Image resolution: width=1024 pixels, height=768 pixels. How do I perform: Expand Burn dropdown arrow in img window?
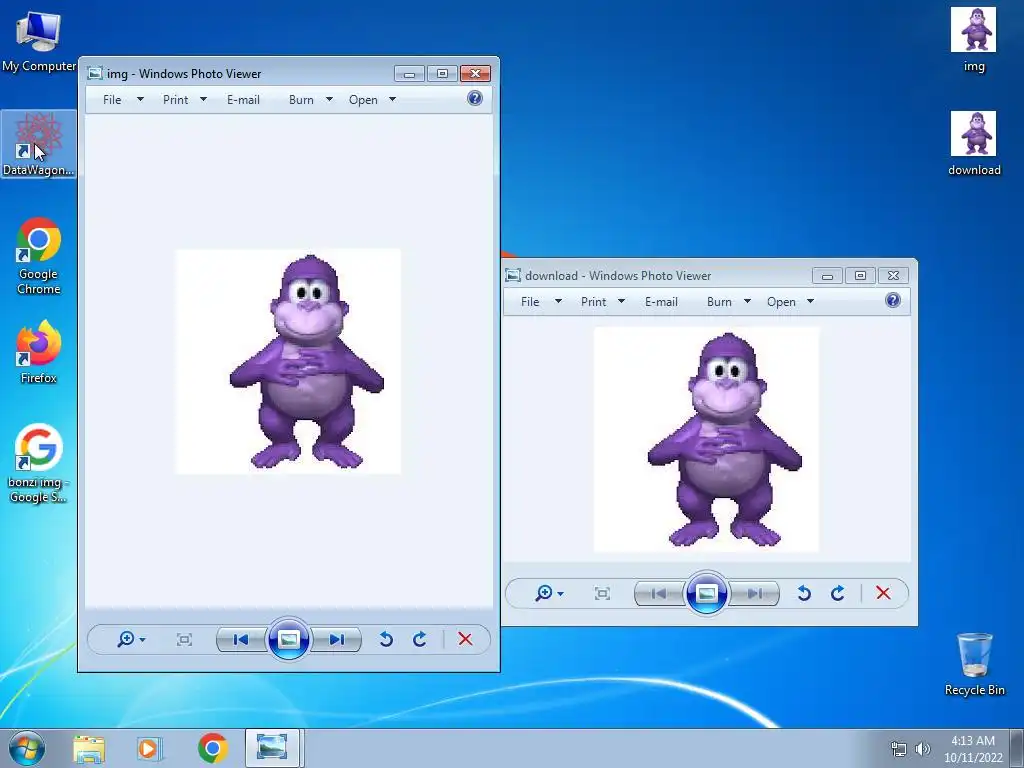329,99
